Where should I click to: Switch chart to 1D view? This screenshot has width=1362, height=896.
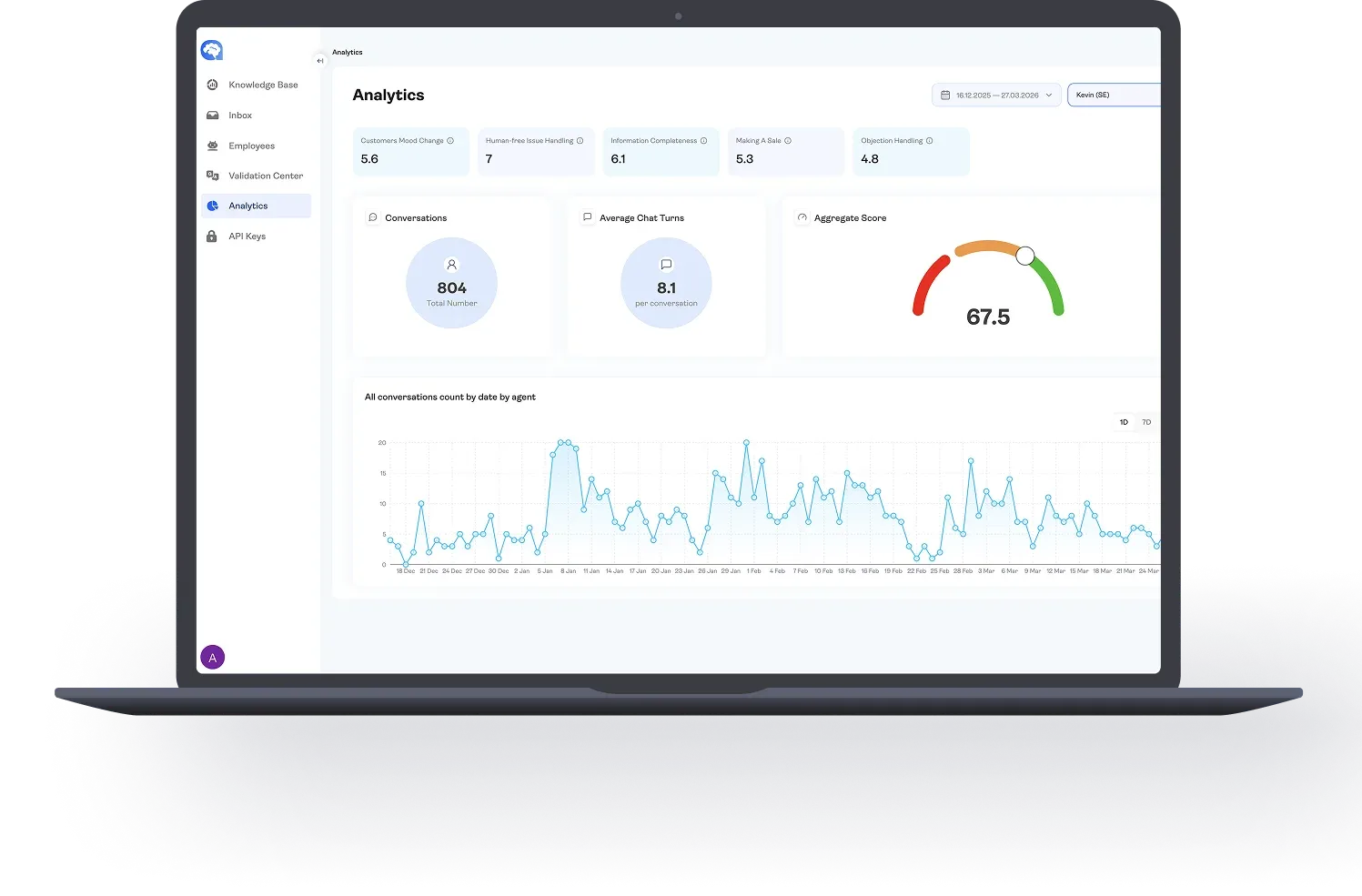1124,422
